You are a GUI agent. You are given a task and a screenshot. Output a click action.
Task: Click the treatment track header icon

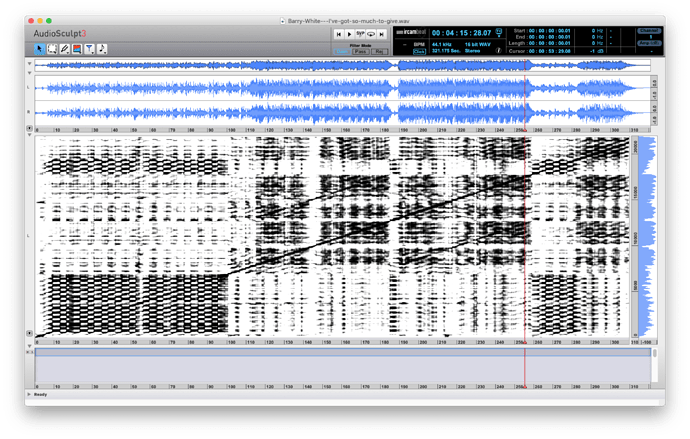(x=29, y=352)
